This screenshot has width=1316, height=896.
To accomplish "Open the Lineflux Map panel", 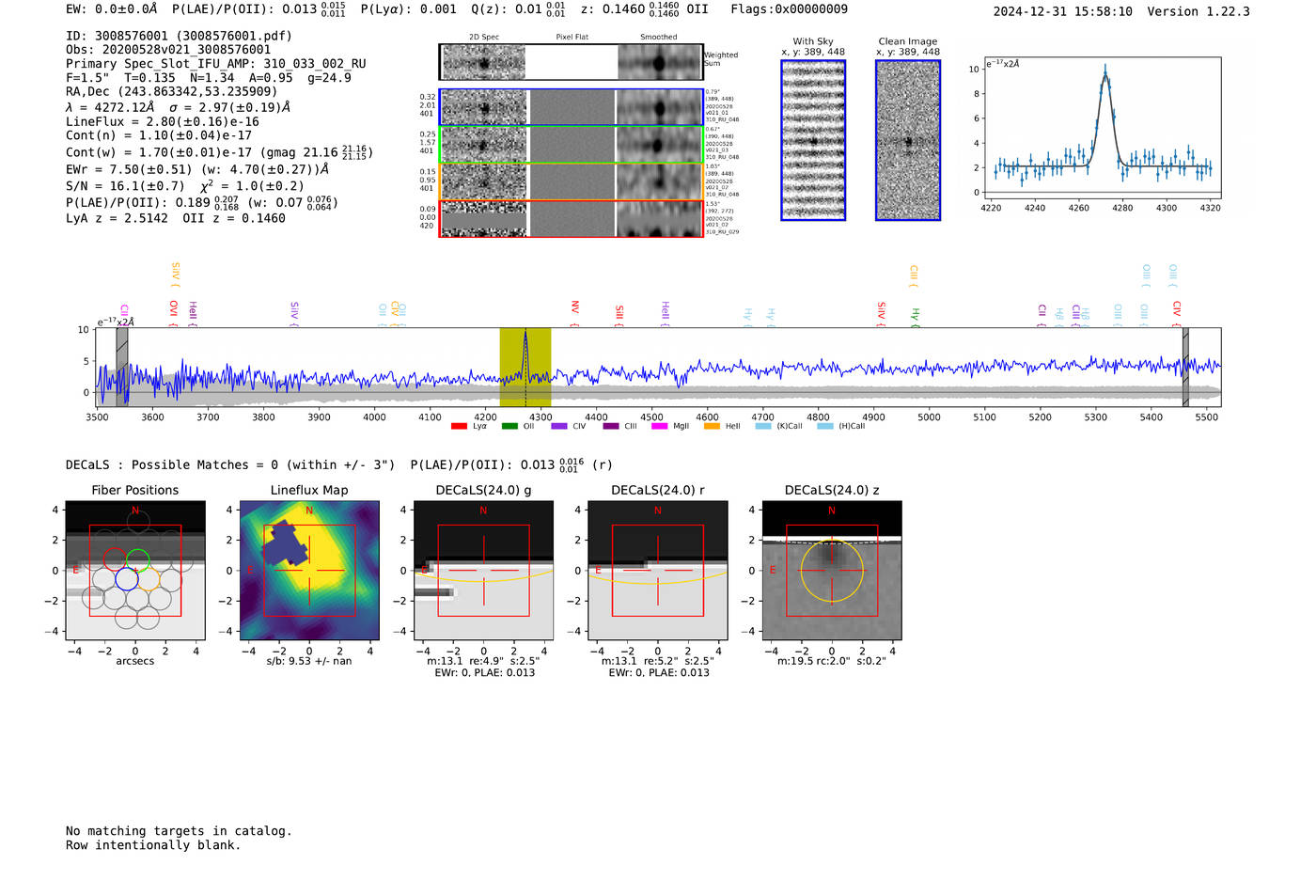I will (309, 571).
